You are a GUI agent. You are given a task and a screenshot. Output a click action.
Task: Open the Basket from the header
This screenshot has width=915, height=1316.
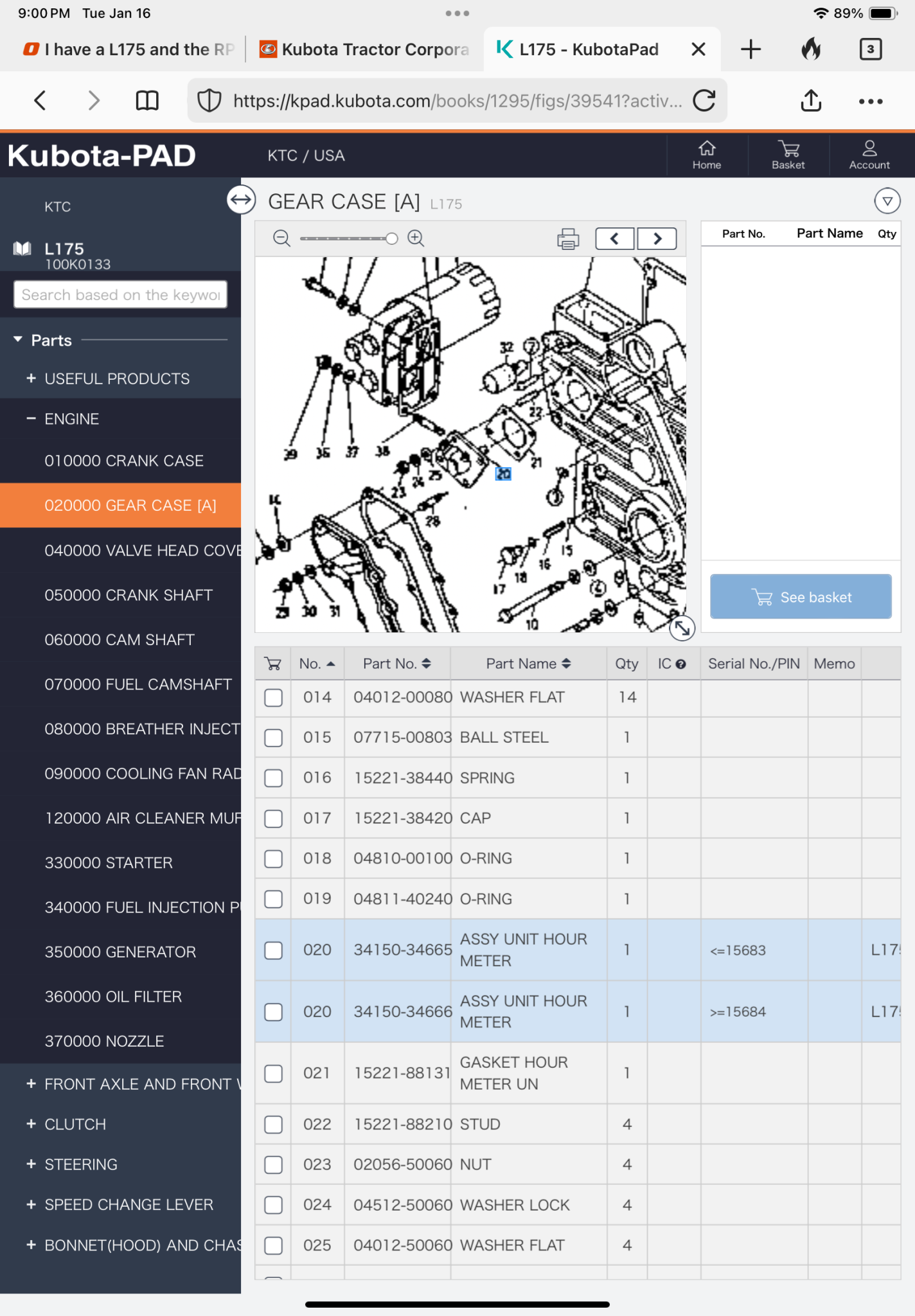[x=788, y=155]
